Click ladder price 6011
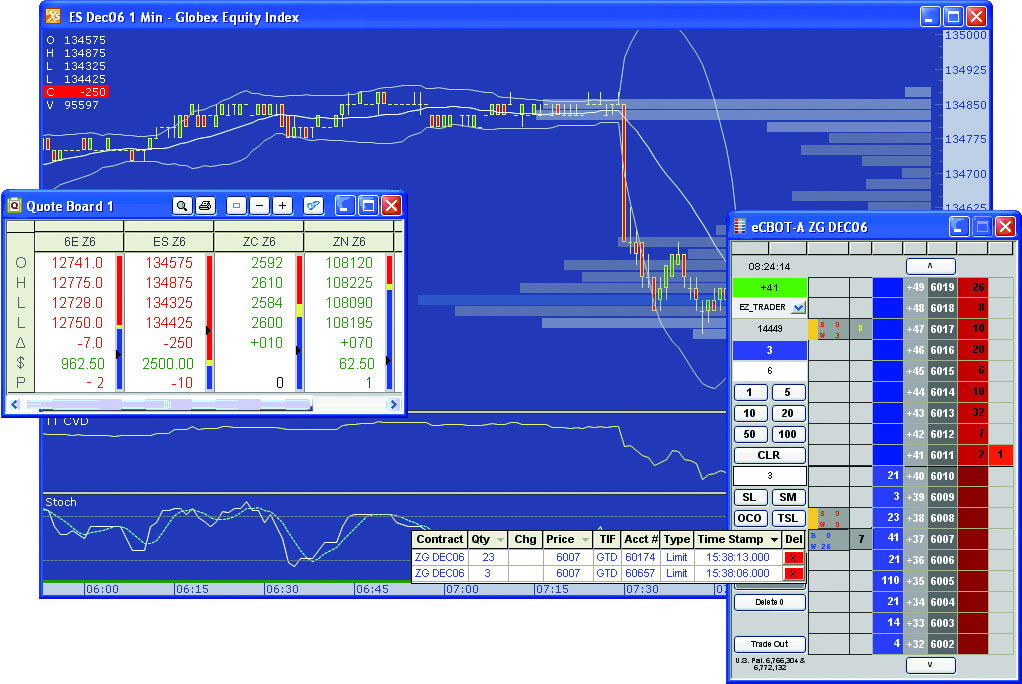 (942, 455)
